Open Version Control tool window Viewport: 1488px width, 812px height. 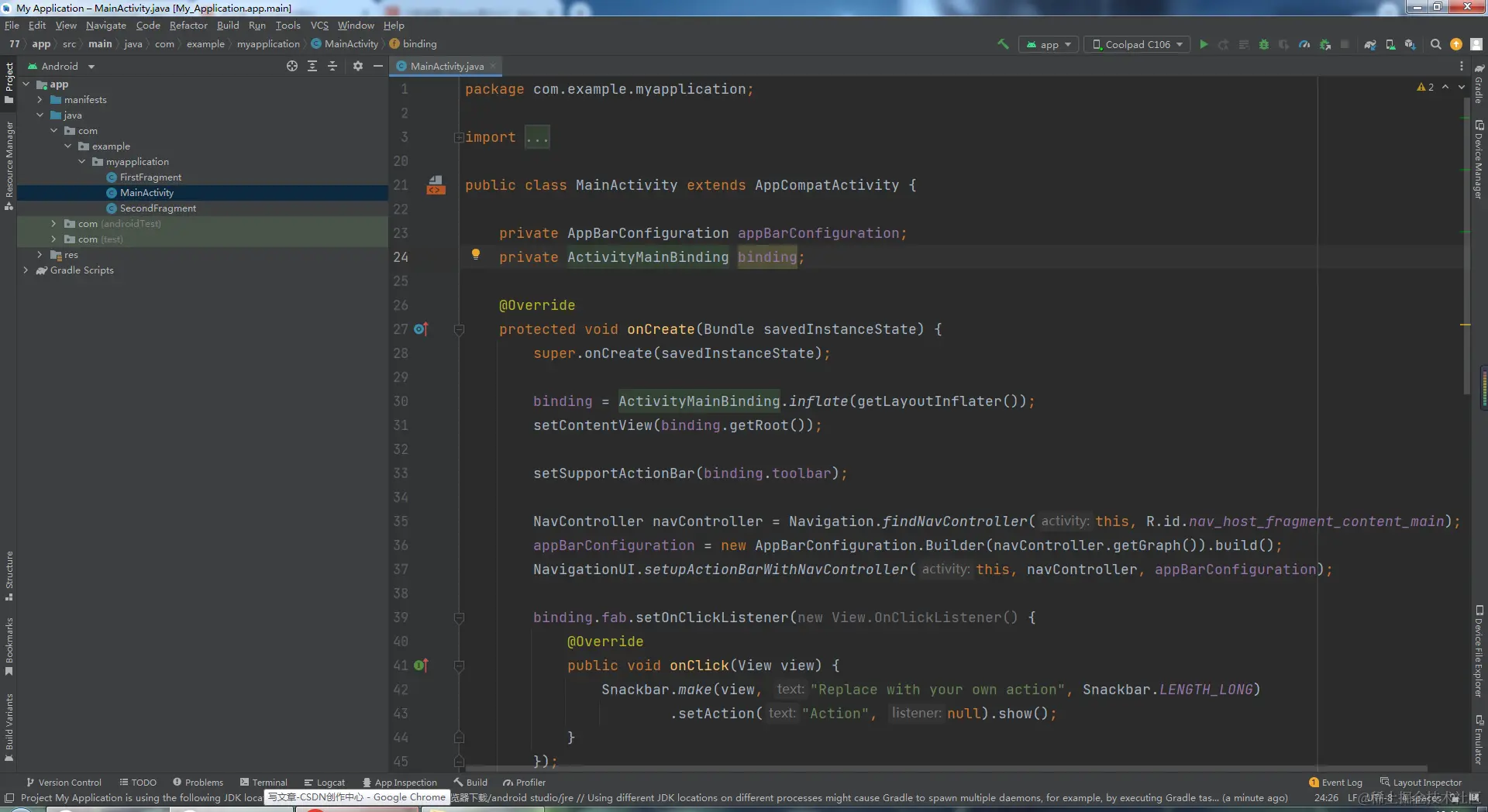tap(64, 782)
